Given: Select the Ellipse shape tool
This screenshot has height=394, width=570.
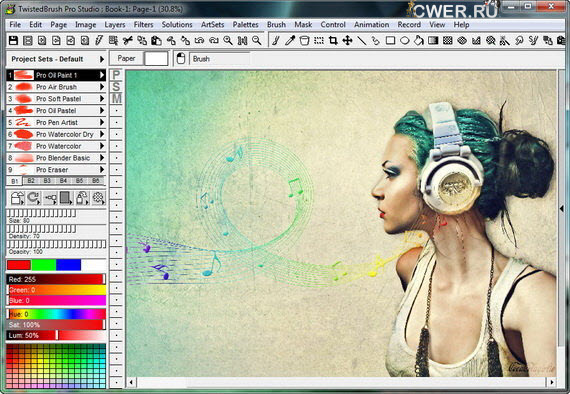Looking at the screenshot, I should tap(405, 40).
